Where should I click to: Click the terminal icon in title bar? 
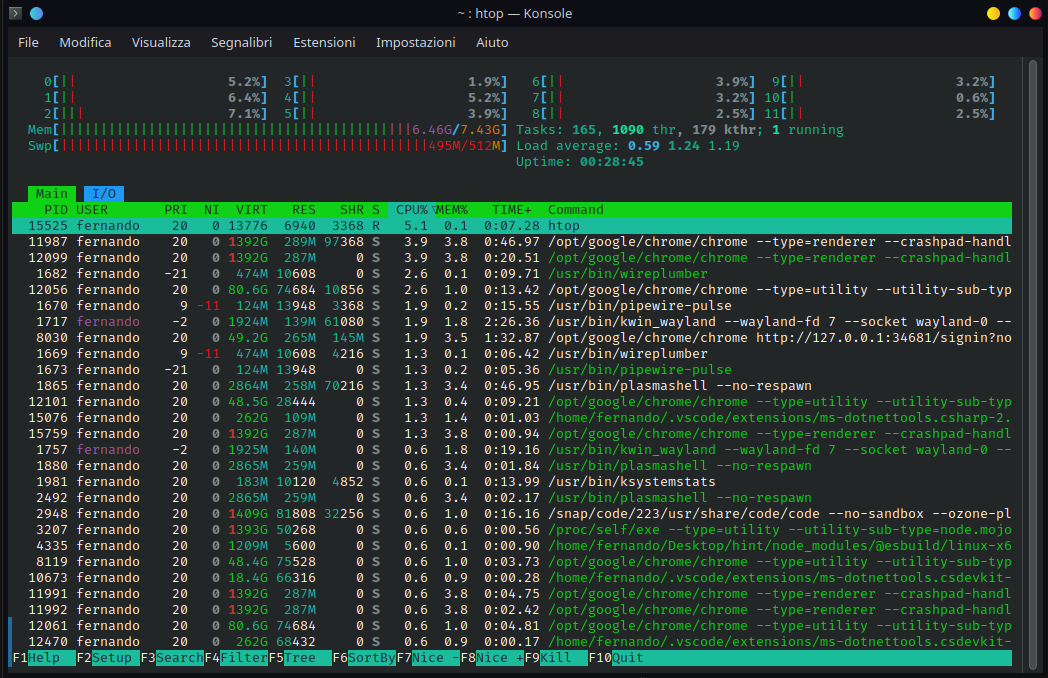(15, 14)
